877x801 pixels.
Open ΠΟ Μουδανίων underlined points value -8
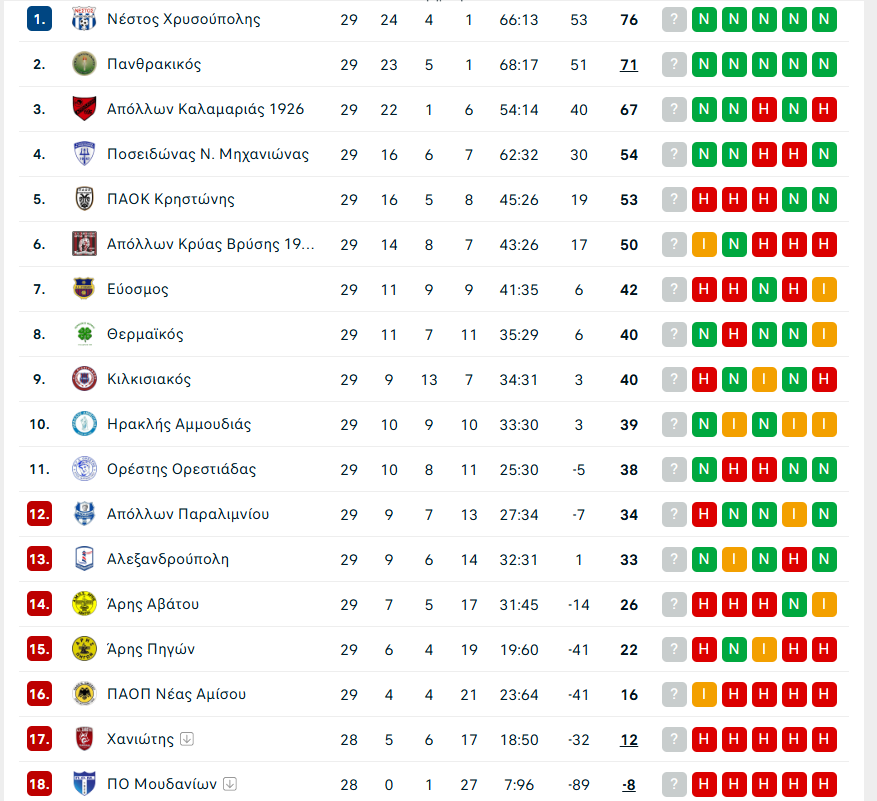point(629,785)
